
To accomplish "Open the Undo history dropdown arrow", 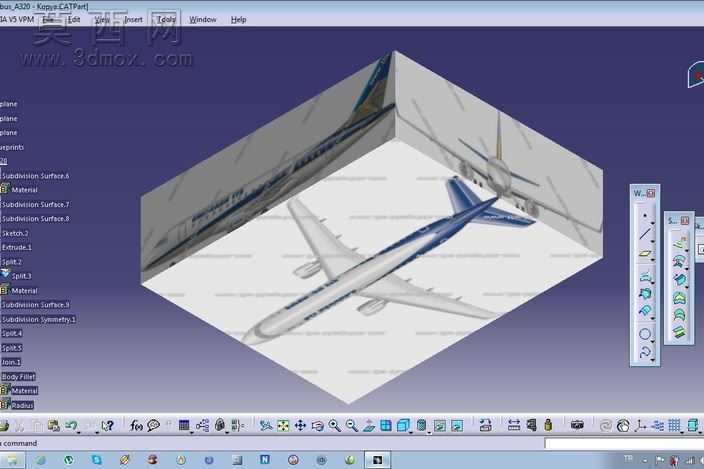I will click(x=79, y=431).
